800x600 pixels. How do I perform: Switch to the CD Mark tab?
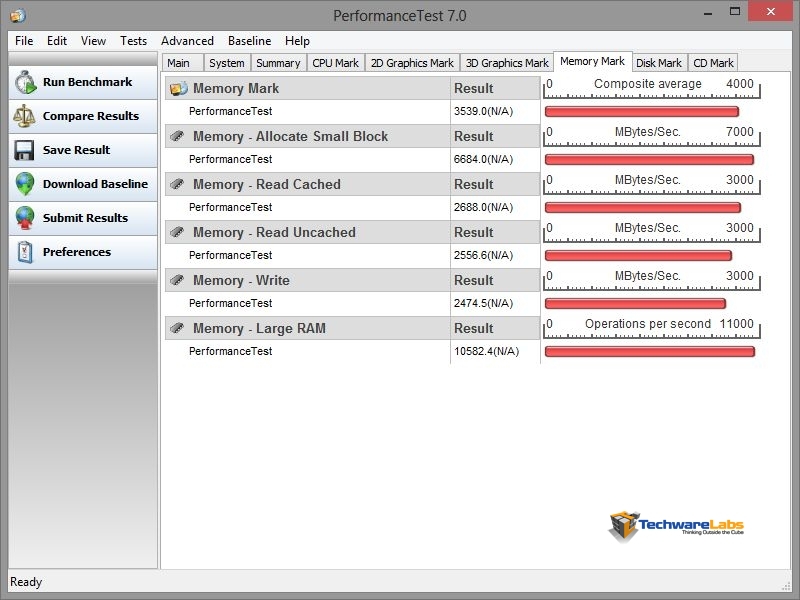[713, 63]
